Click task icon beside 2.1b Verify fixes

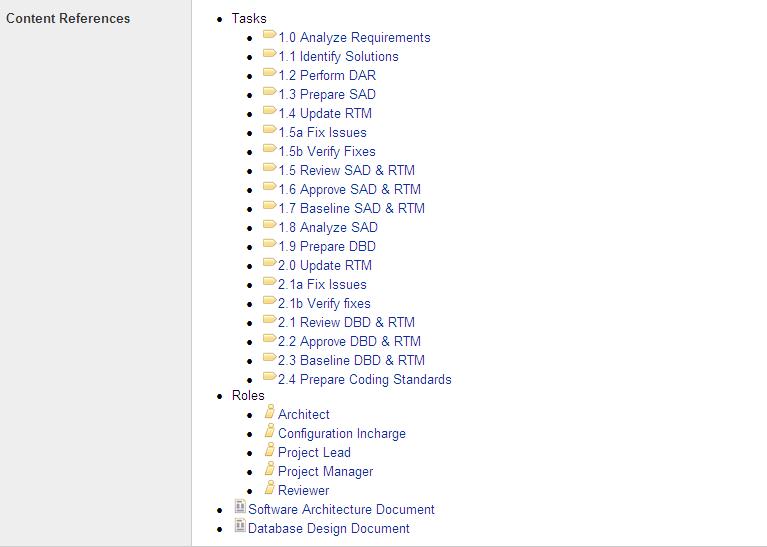point(270,300)
